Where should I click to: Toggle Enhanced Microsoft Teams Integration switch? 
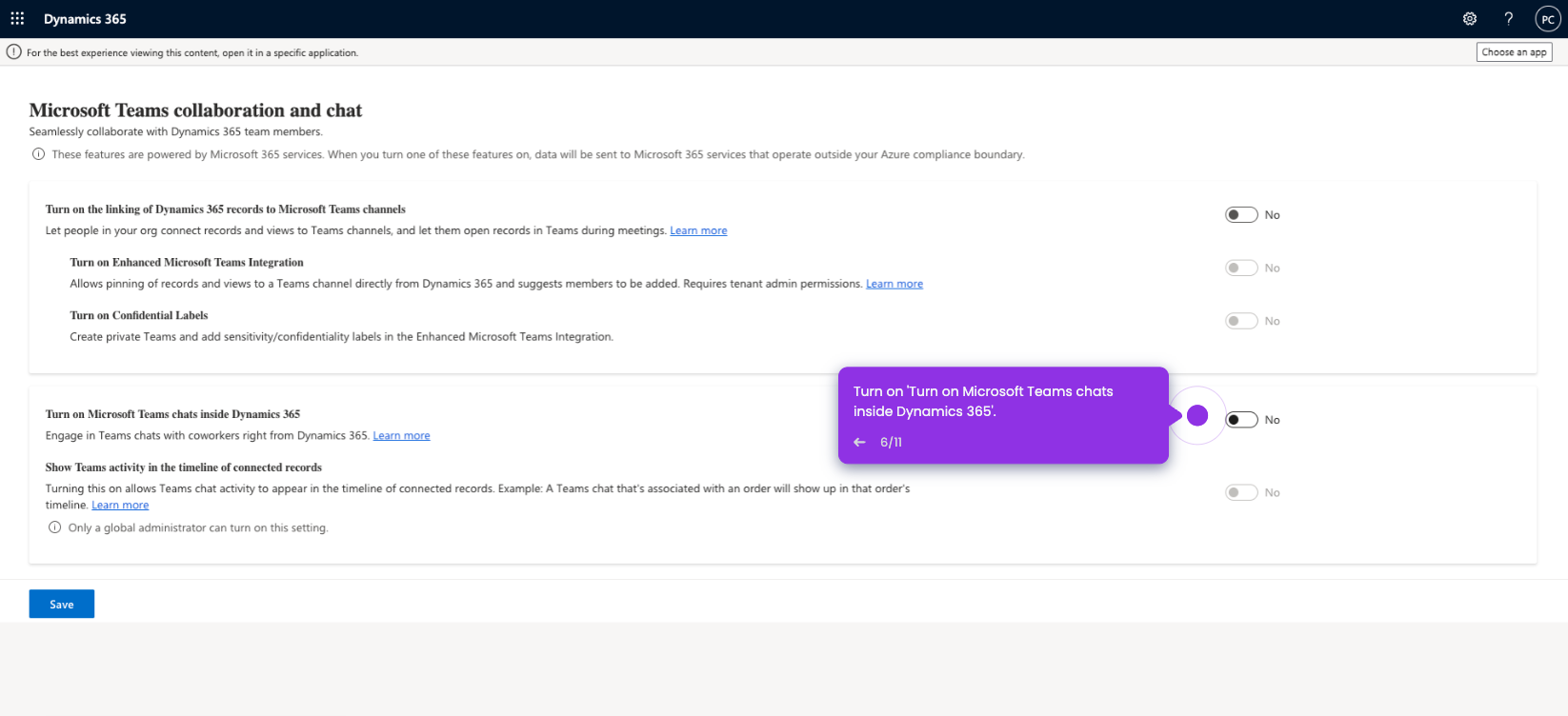coord(1241,268)
